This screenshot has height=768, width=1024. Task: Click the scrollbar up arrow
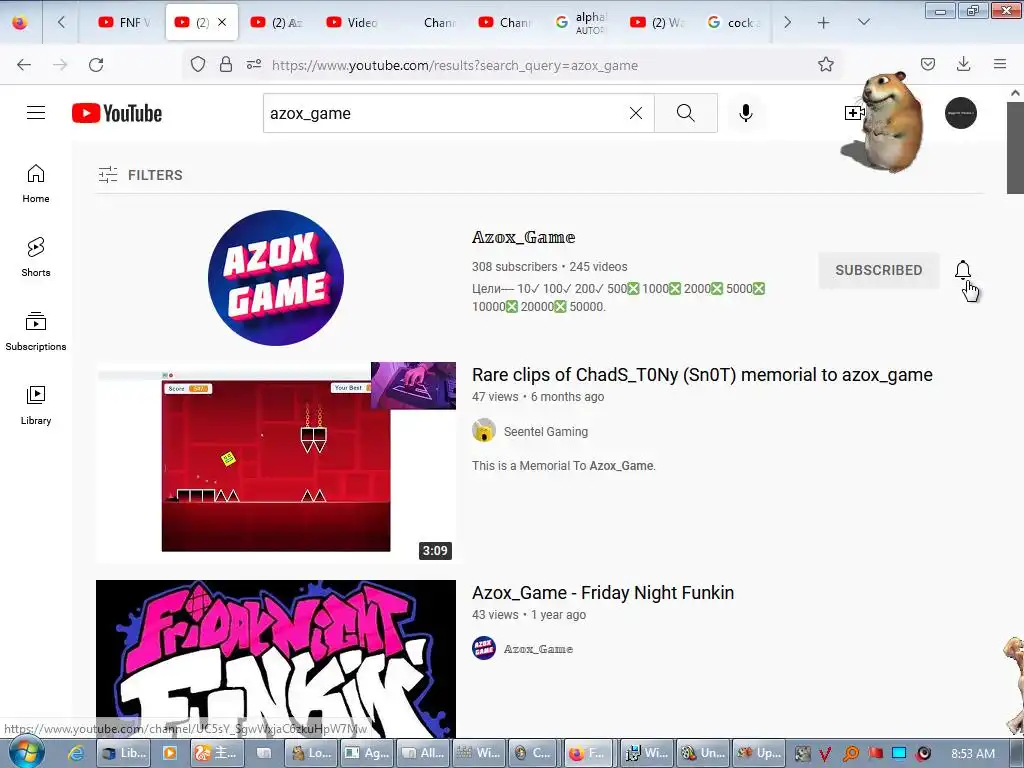click(x=1015, y=93)
